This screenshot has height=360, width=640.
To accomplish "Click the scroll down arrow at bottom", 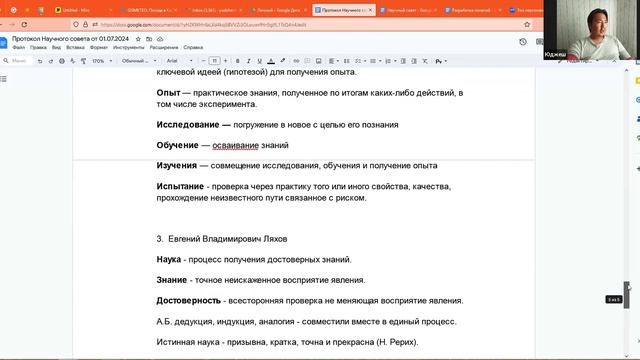I will pyautogui.click(x=627, y=356).
